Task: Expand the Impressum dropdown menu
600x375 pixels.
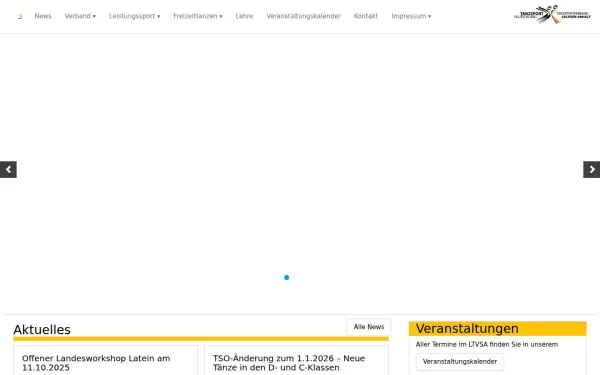Action: click(x=411, y=16)
